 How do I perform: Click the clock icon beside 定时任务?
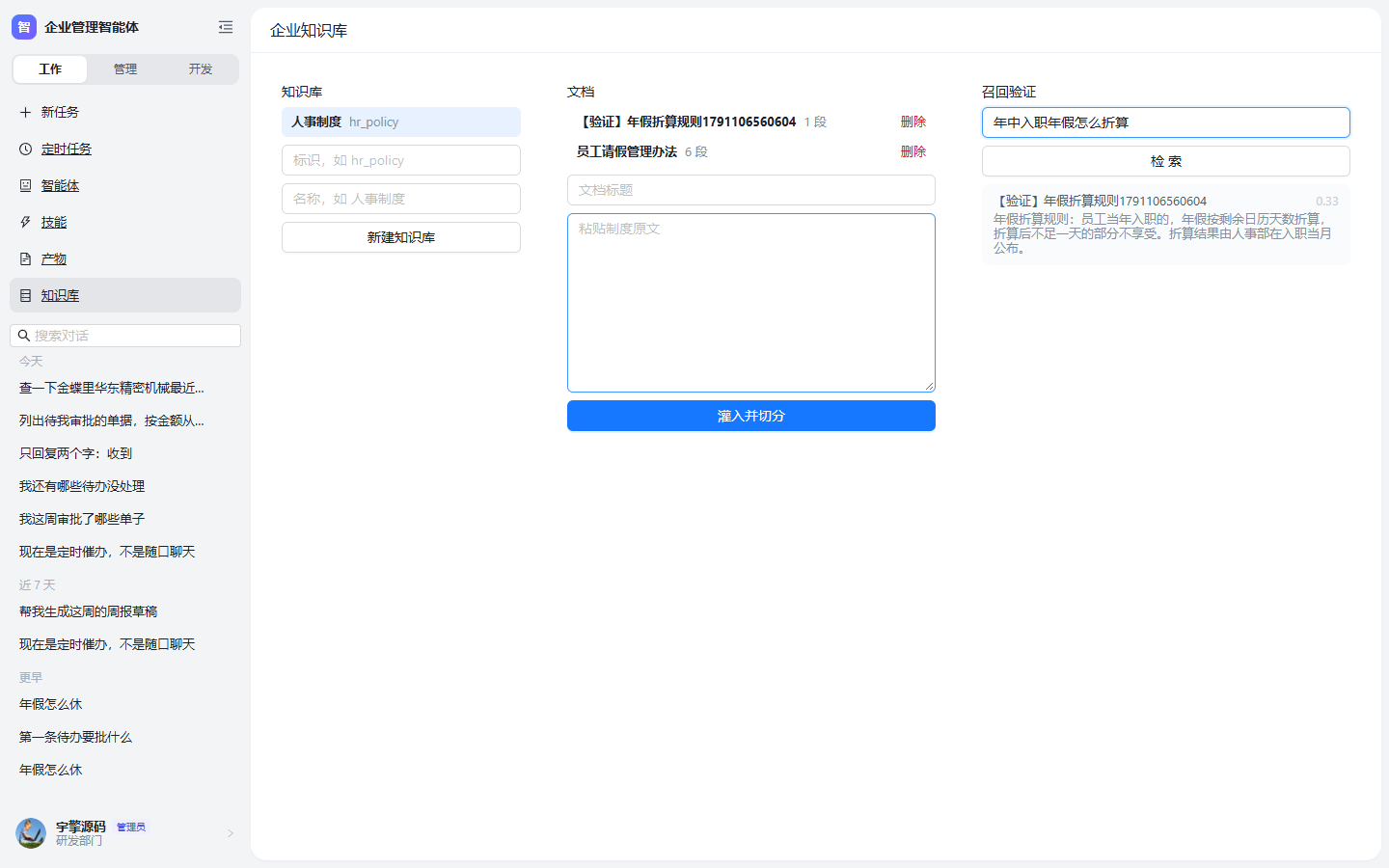point(26,149)
